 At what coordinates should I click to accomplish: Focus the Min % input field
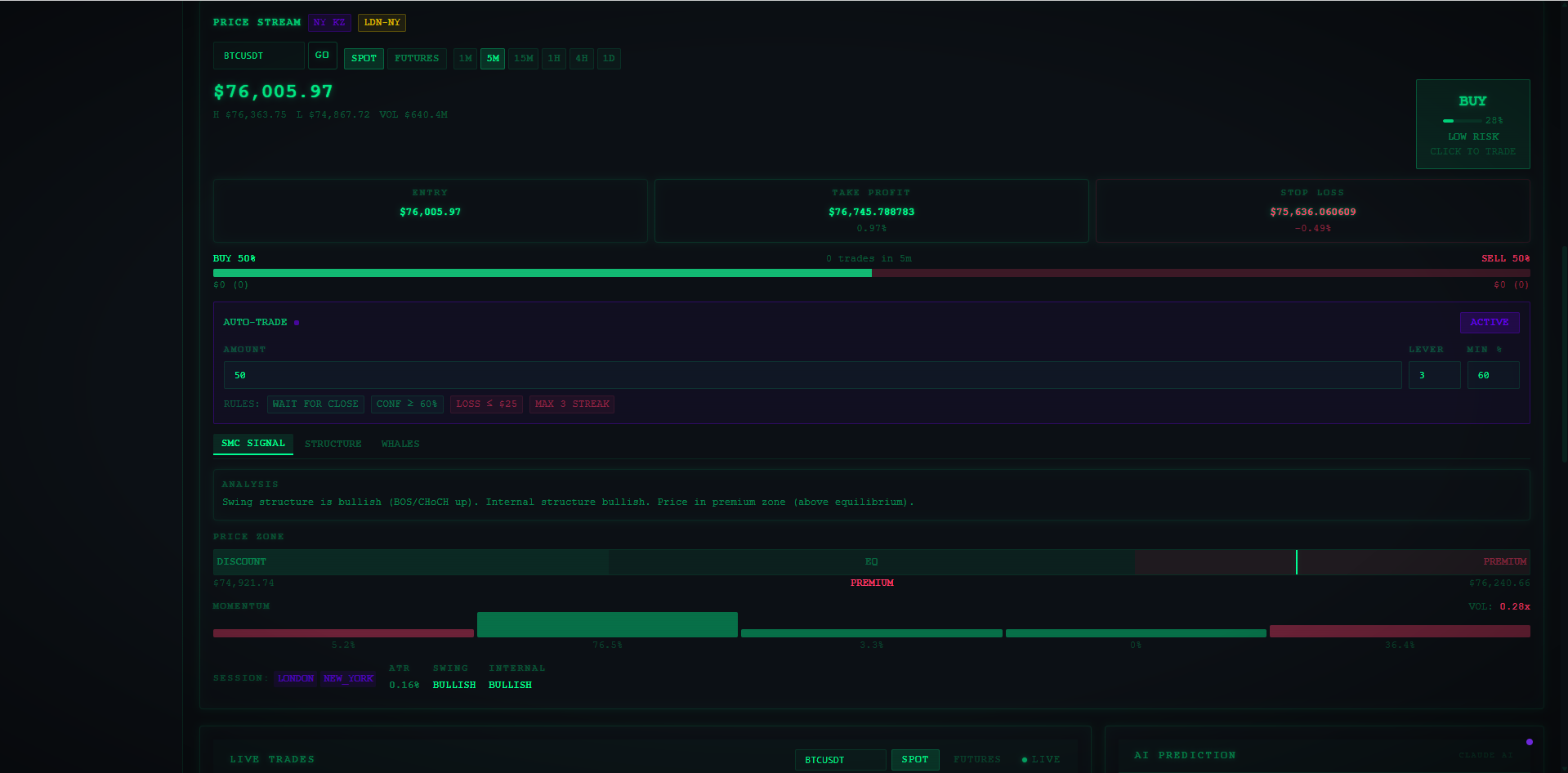click(x=1494, y=375)
